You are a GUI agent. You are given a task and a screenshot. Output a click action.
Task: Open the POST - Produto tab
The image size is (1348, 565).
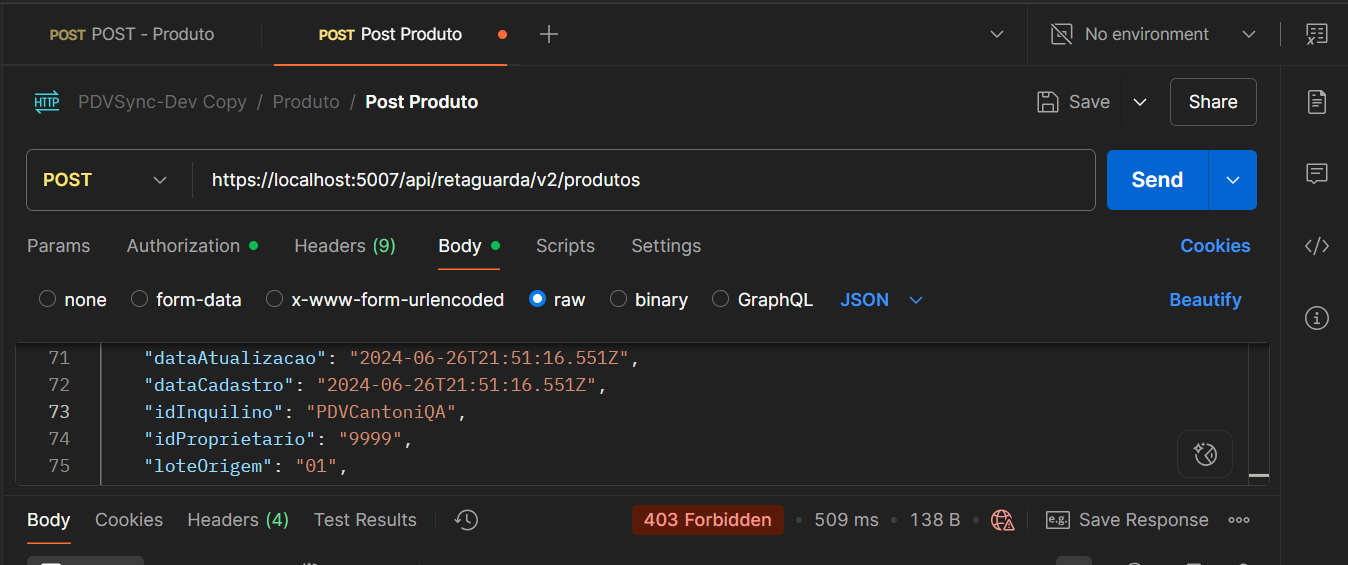(x=133, y=34)
